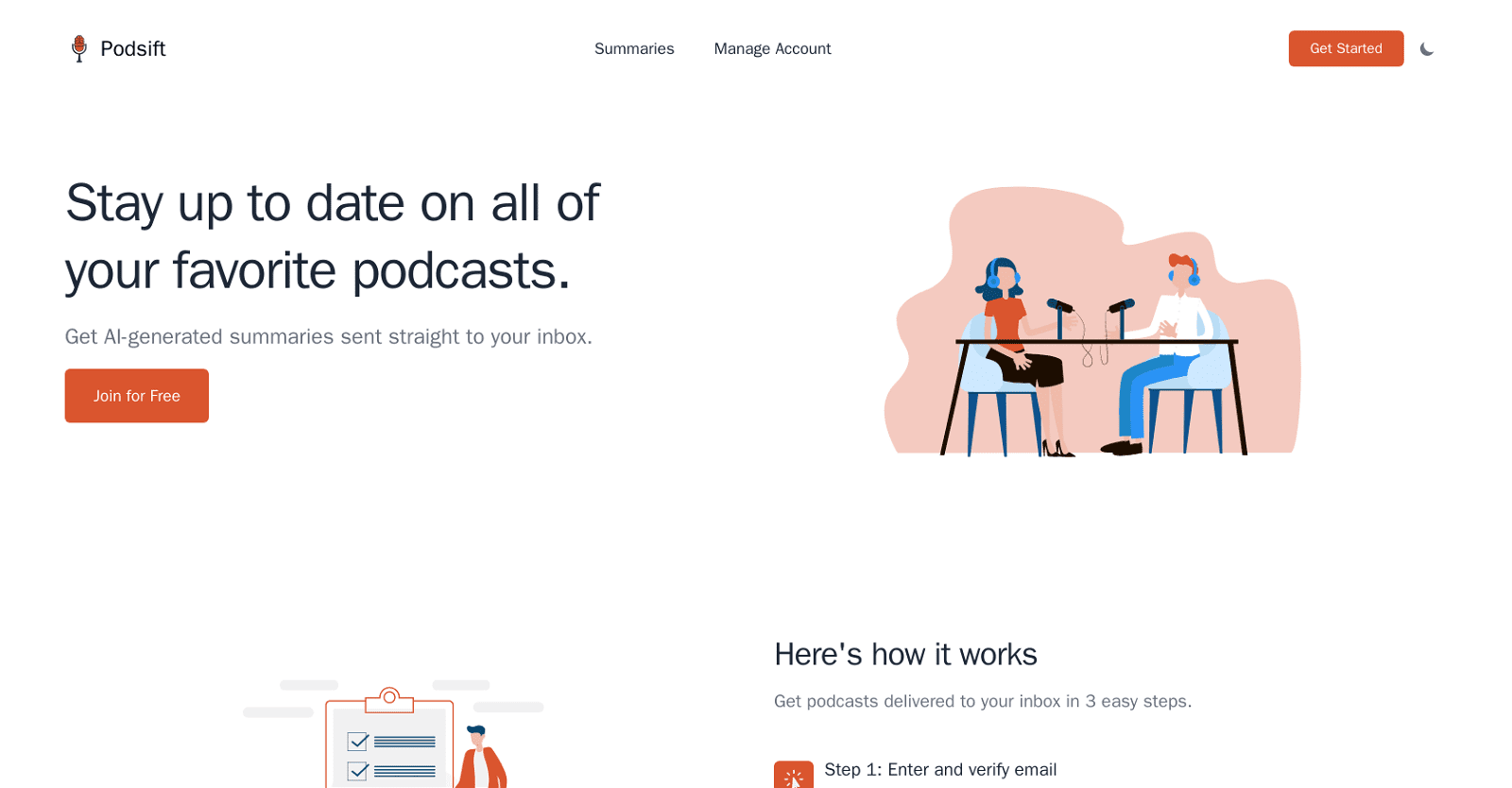Viewport: 1512px width, 788px height.
Task: Click the 'Here's how it works' heading
Action: [905, 654]
